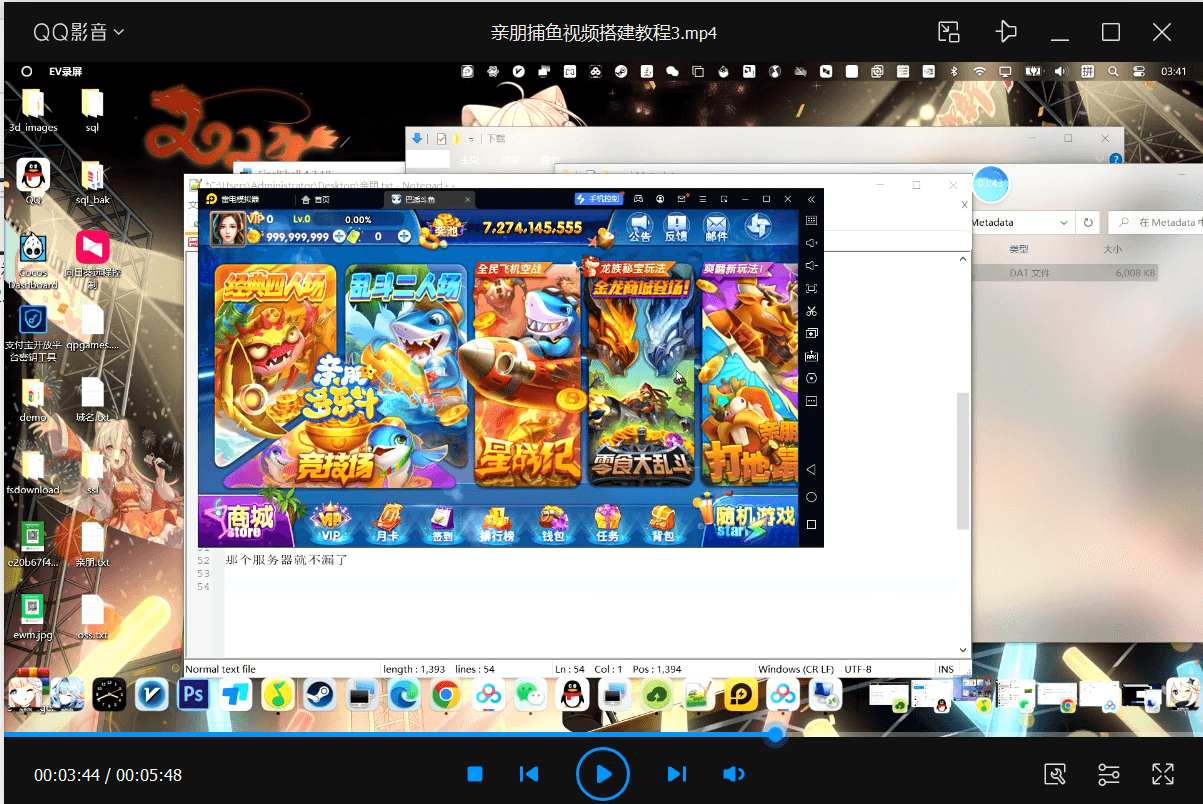Image resolution: width=1203 pixels, height=804 pixels.
Task: Open the playback settings sliders icon
Action: point(1108,774)
